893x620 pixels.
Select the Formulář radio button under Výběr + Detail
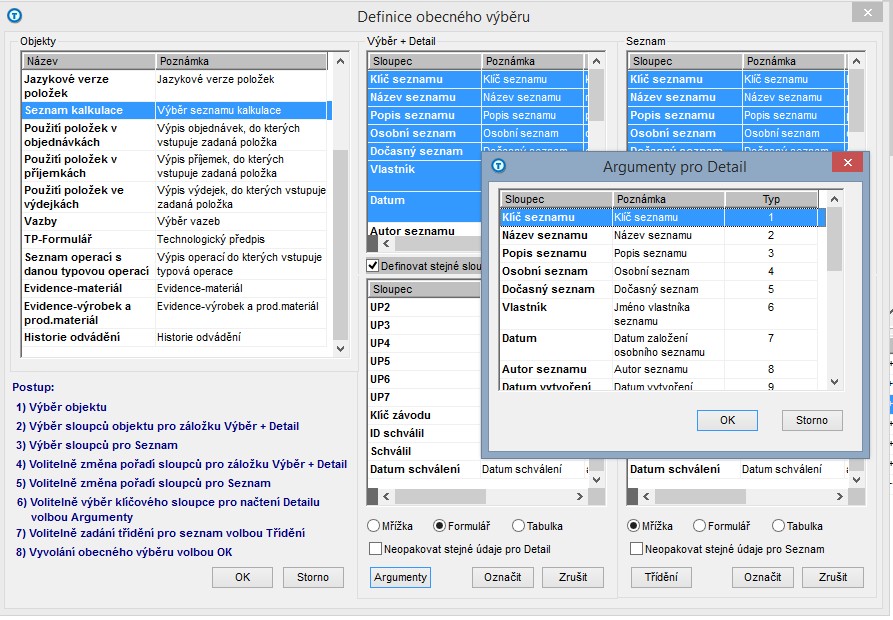[439, 526]
